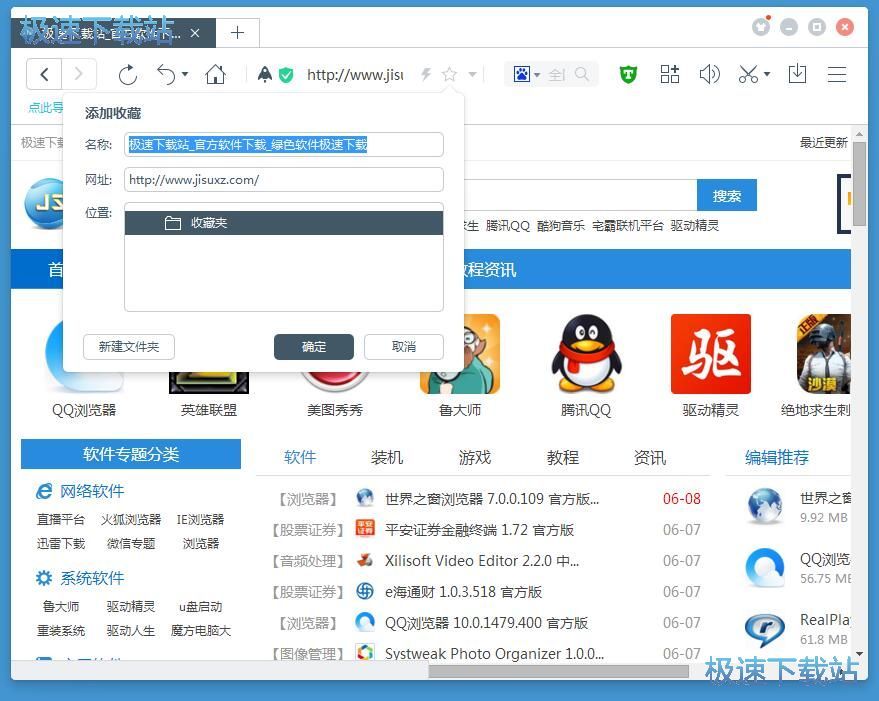Open the 腾讯QQ hot search link
The image size is (879, 701).
pos(507,225)
